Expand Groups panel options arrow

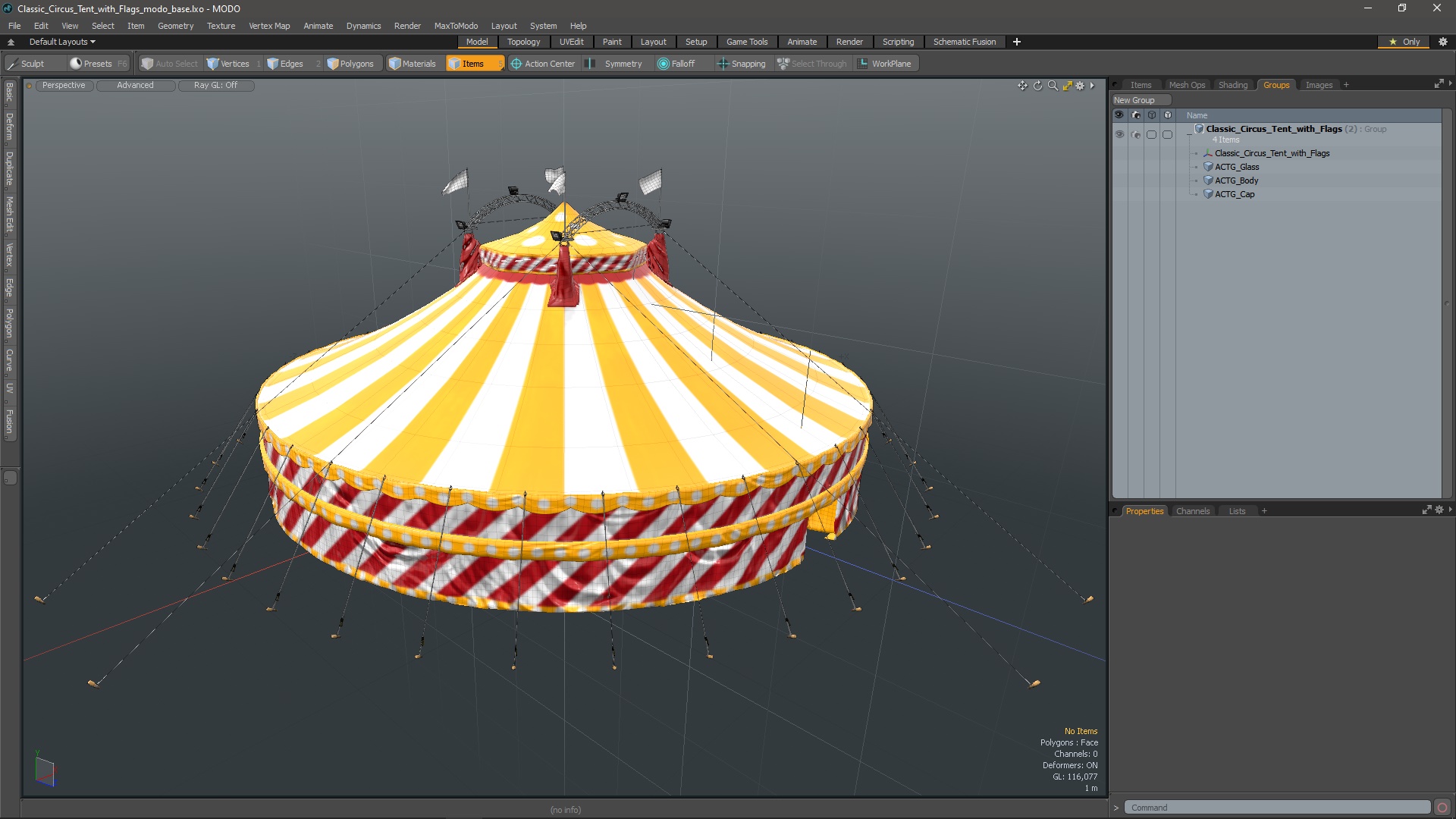[1450, 83]
